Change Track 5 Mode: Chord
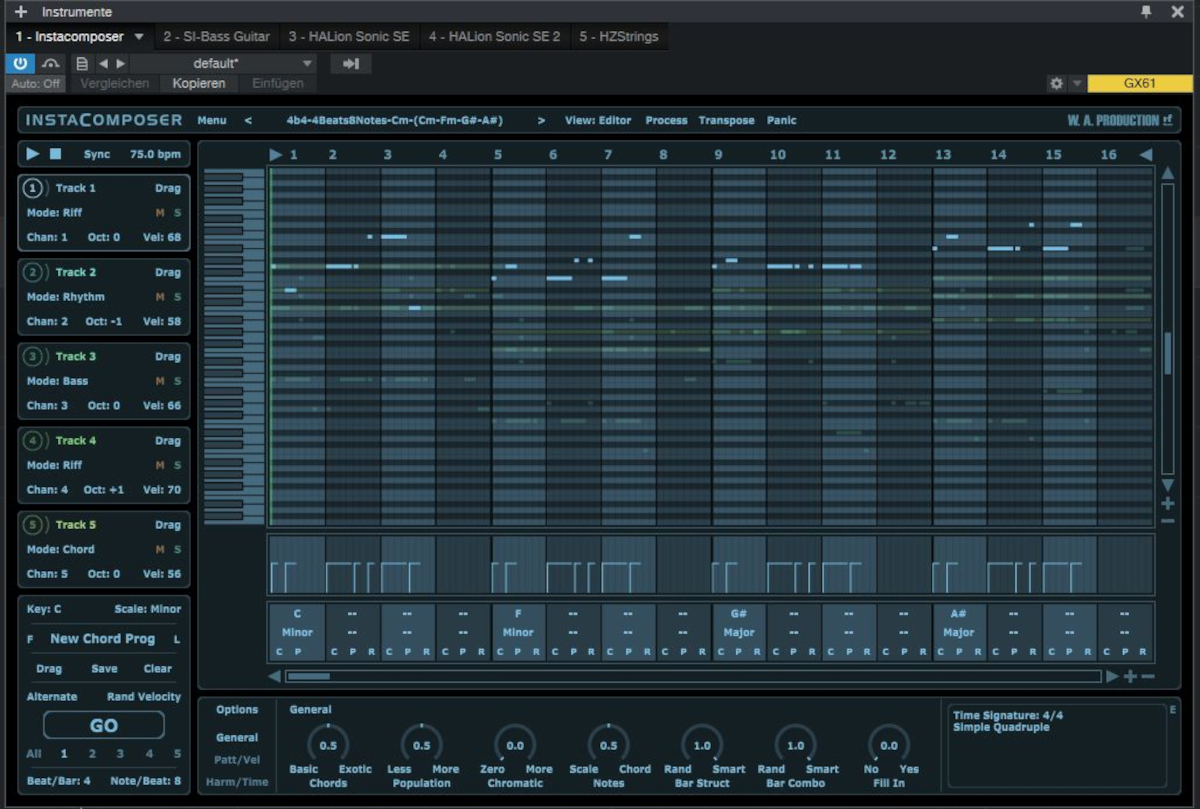This screenshot has height=809, width=1200. (61, 549)
